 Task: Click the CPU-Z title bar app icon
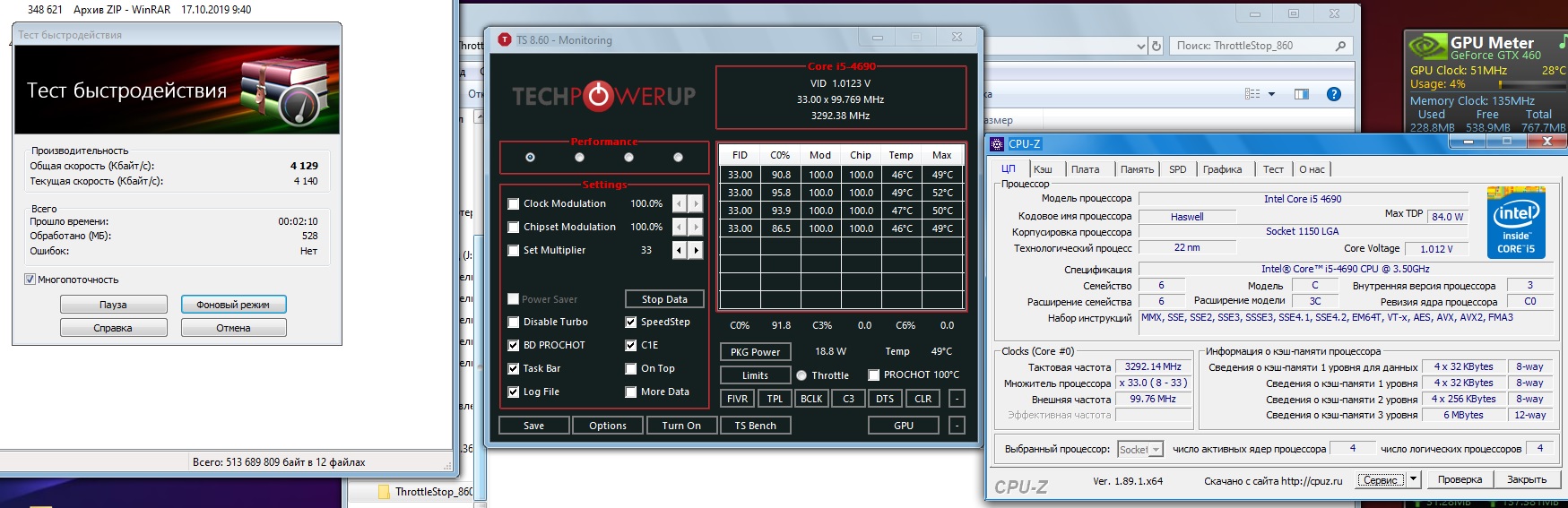click(997, 143)
